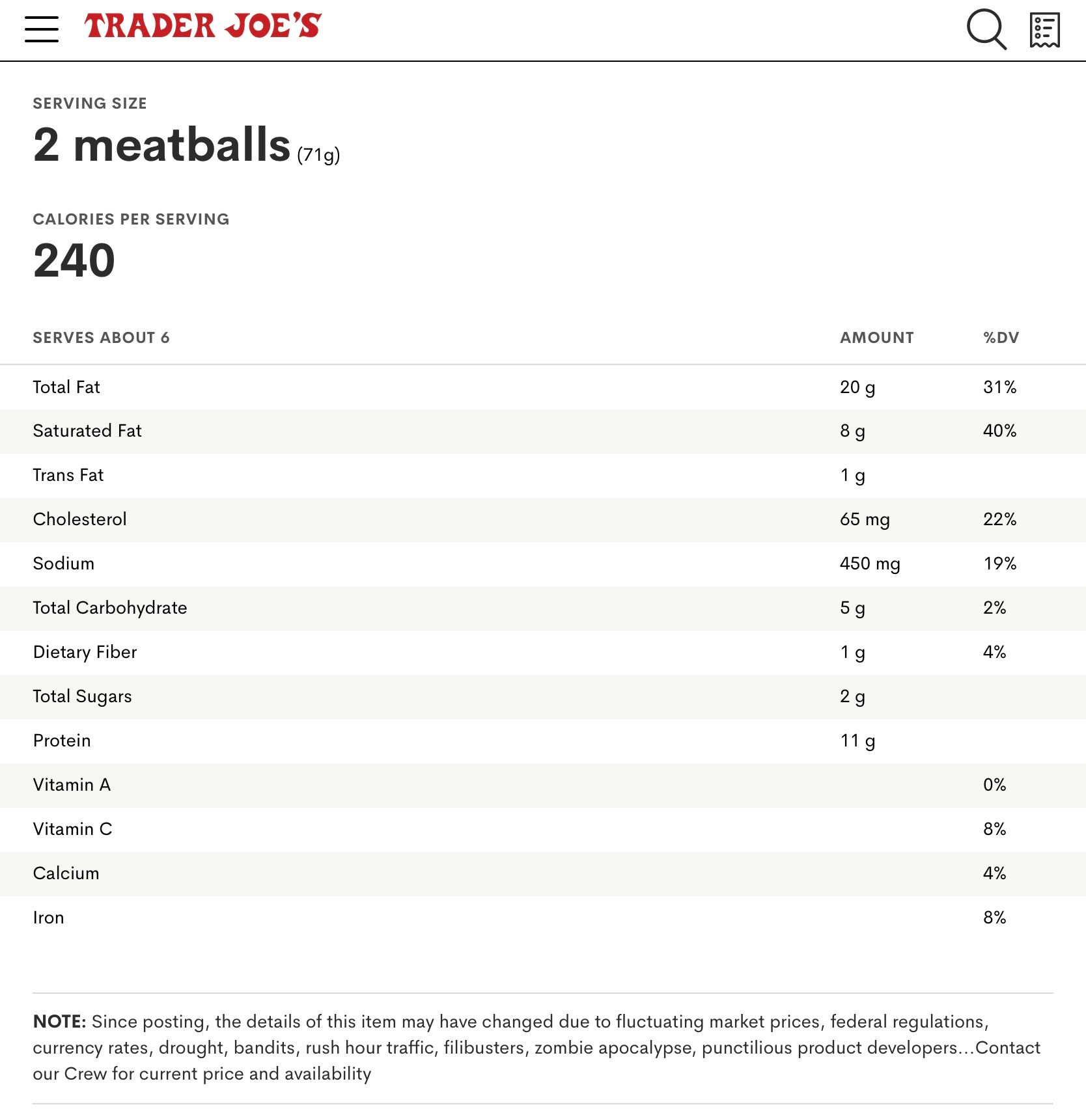This screenshot has height=1120, width=1086.
Task: Select the Total Fat row label
Action: point(66,387)
